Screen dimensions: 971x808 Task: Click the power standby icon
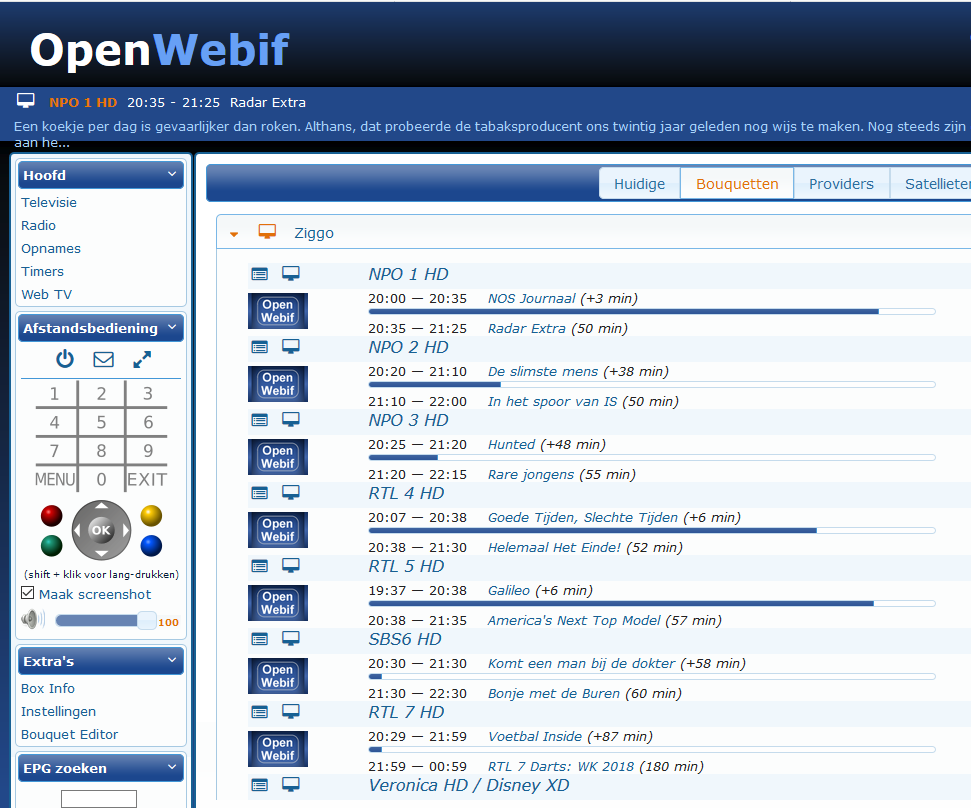tap(65, 359)
